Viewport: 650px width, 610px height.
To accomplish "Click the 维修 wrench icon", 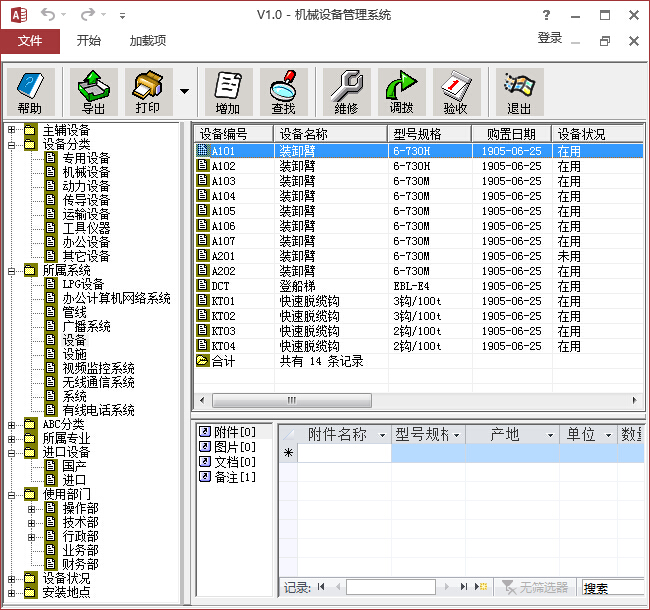I will (x=347, y=92).
